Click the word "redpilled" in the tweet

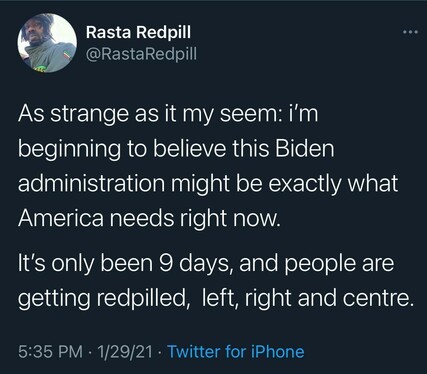pyautogui.click(x=142, y=298)
